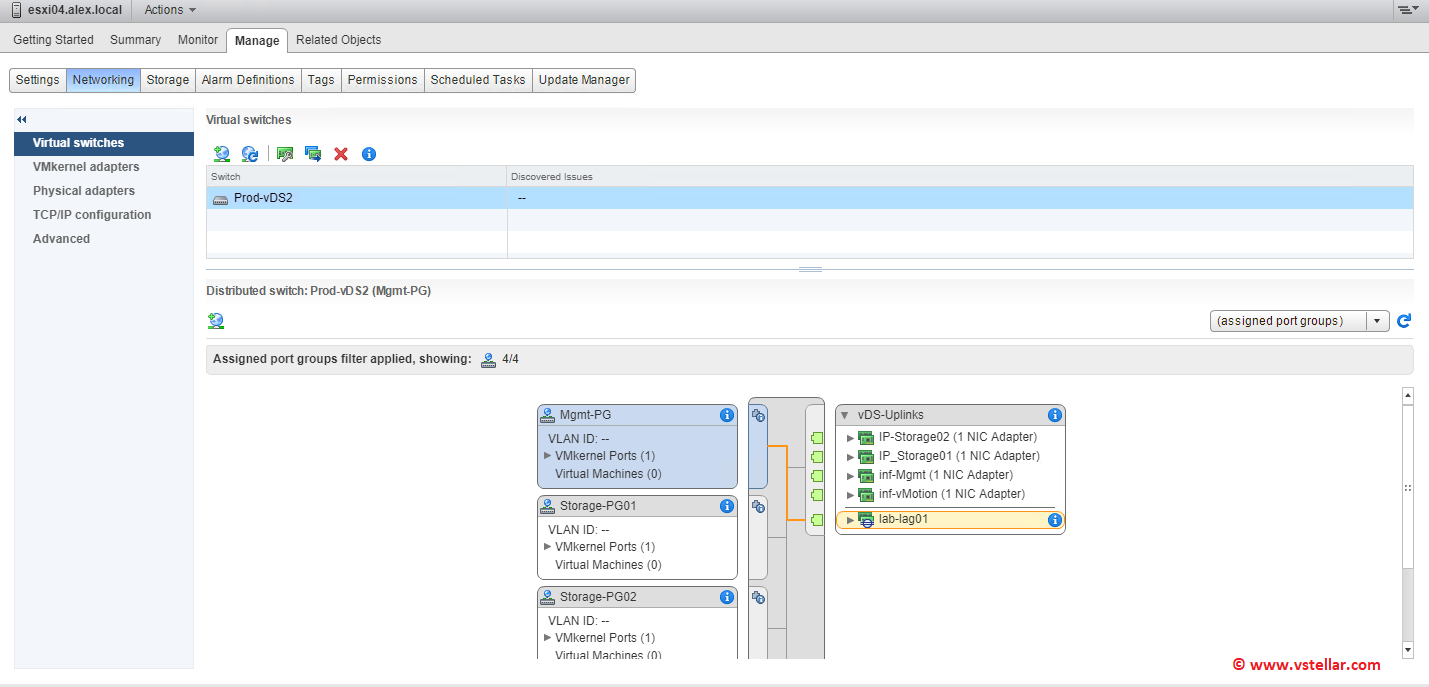Open the assigned port groups filter dropdown
Screen dimensions: 1429x687
click(x=1379, y=321)
